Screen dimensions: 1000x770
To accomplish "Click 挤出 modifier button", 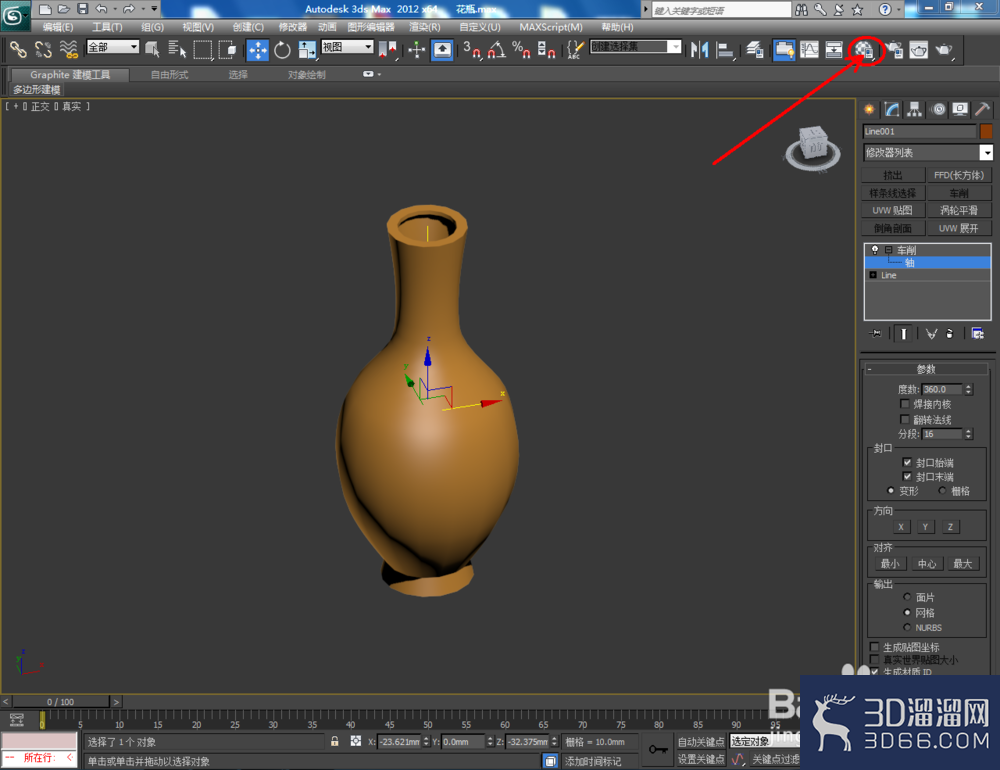I will (893, 175).
